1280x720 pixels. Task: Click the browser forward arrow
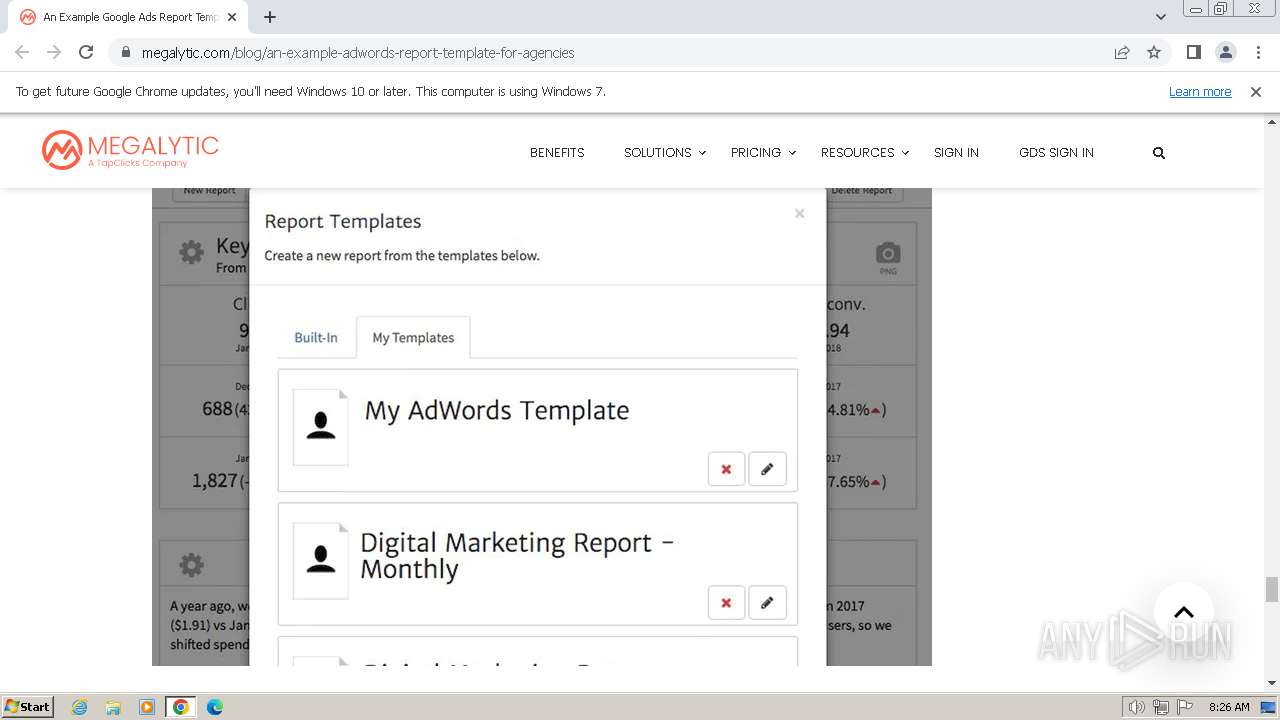tap(54, 52)
